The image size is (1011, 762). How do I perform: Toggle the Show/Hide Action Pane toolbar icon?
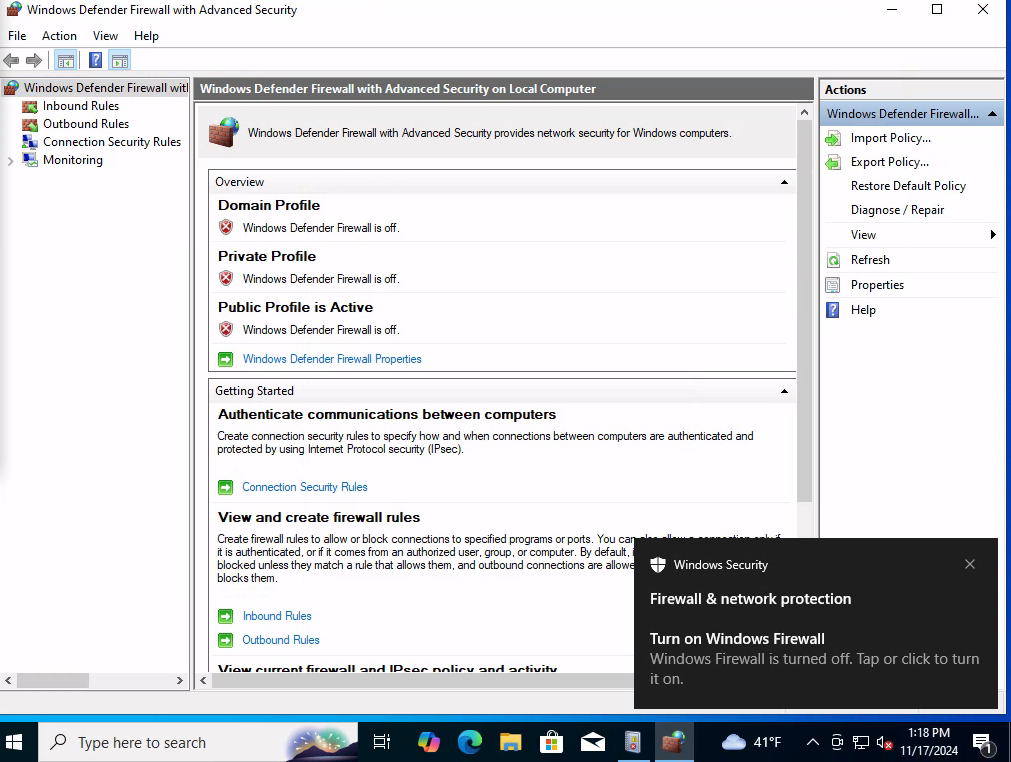120,61
